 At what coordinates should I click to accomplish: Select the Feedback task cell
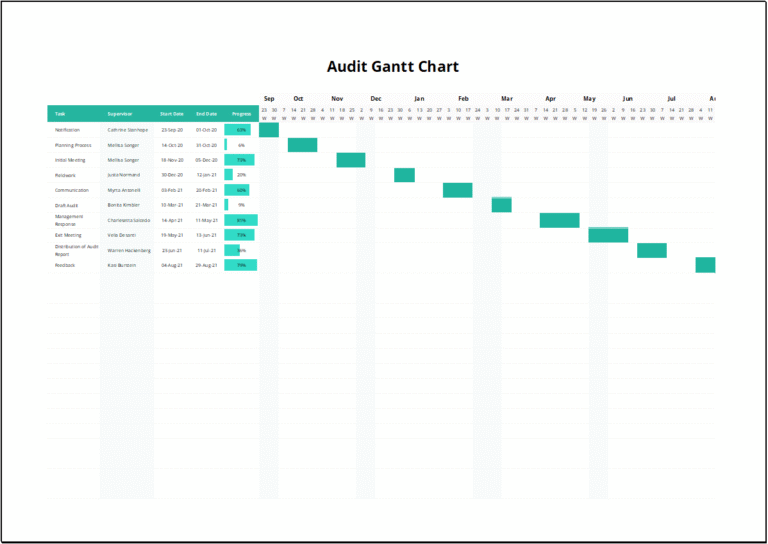click(65, 265)
